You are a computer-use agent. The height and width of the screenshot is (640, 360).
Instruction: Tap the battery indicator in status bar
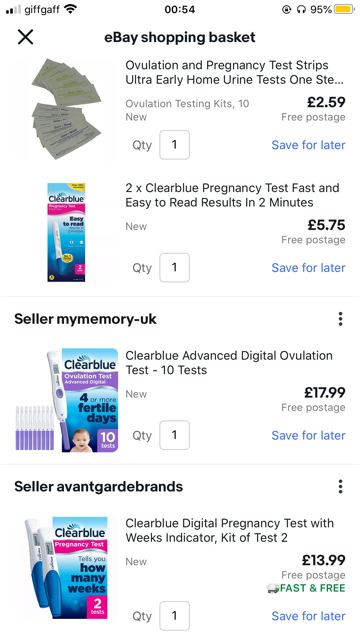tap(344, 9)
